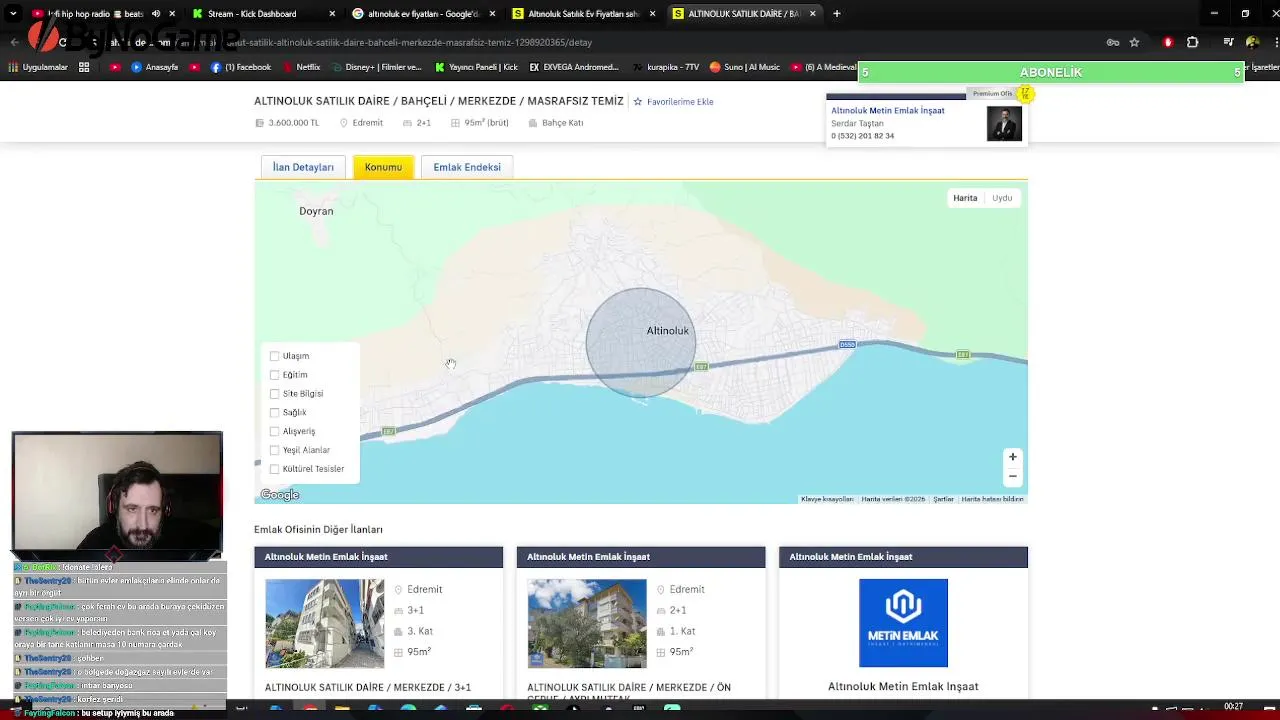Open the Suno AI Music bookmark
Screen dimensions: 1280x720
click(745, 67)
